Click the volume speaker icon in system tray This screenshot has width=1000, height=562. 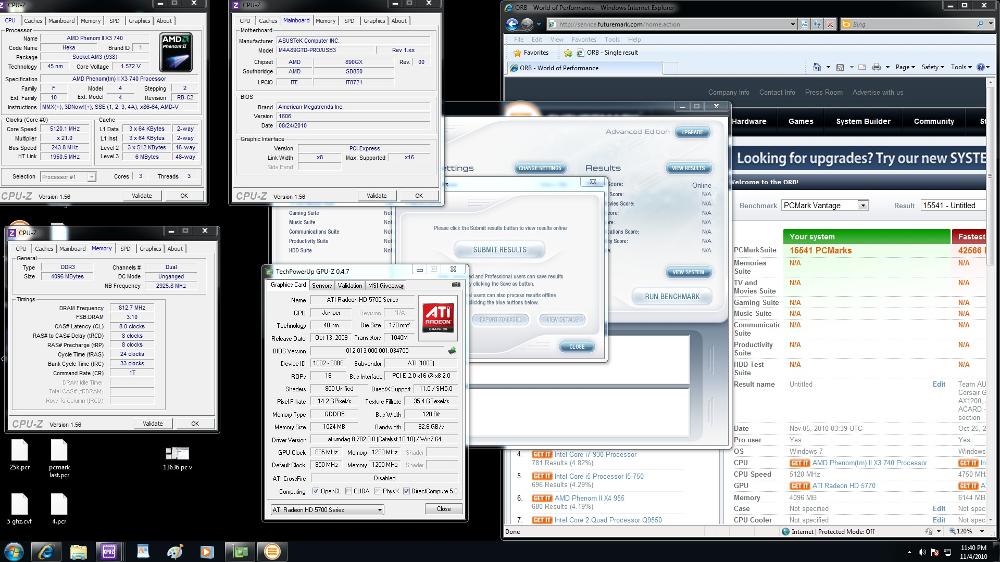pyautogui.click(x=922, y=552)
